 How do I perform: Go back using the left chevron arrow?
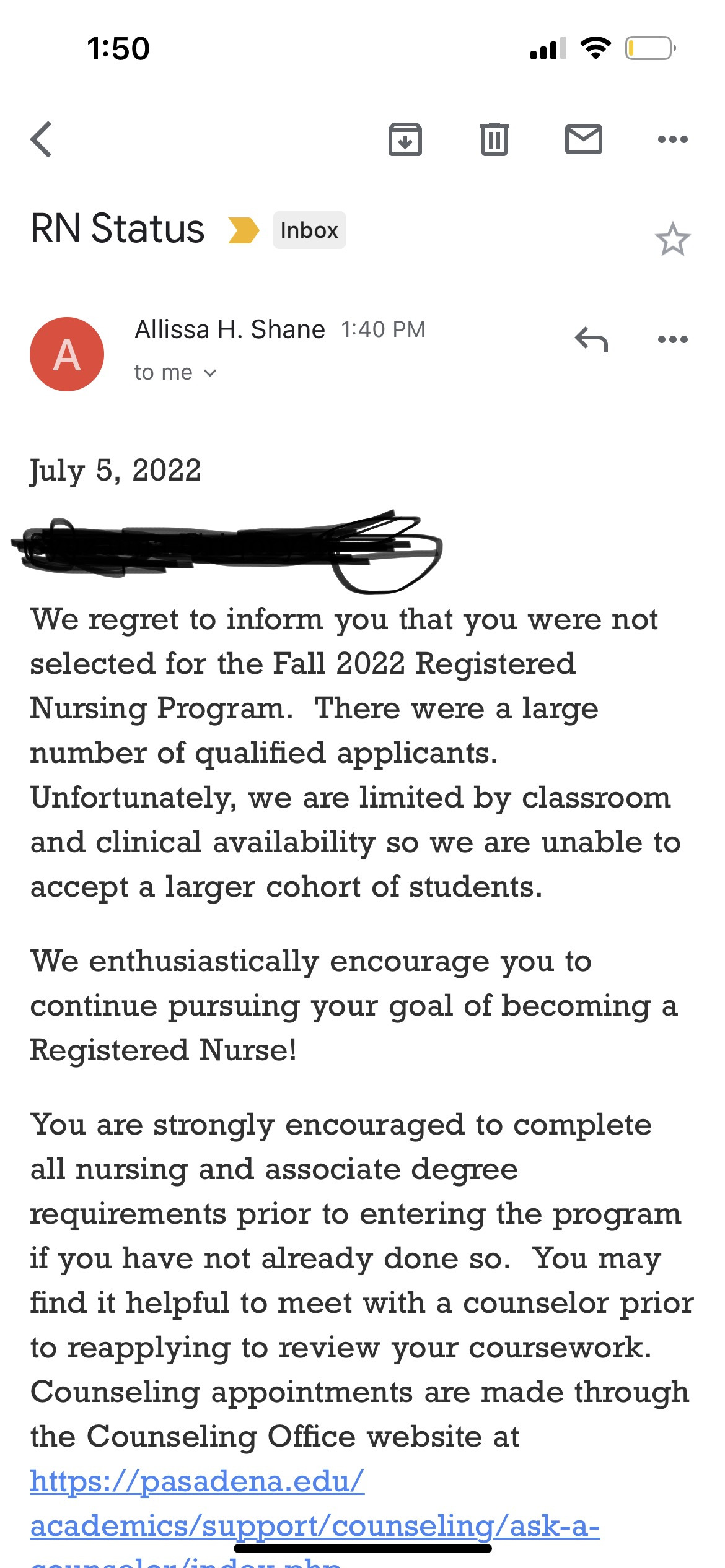pyautogui.click(x=41, y=139)
